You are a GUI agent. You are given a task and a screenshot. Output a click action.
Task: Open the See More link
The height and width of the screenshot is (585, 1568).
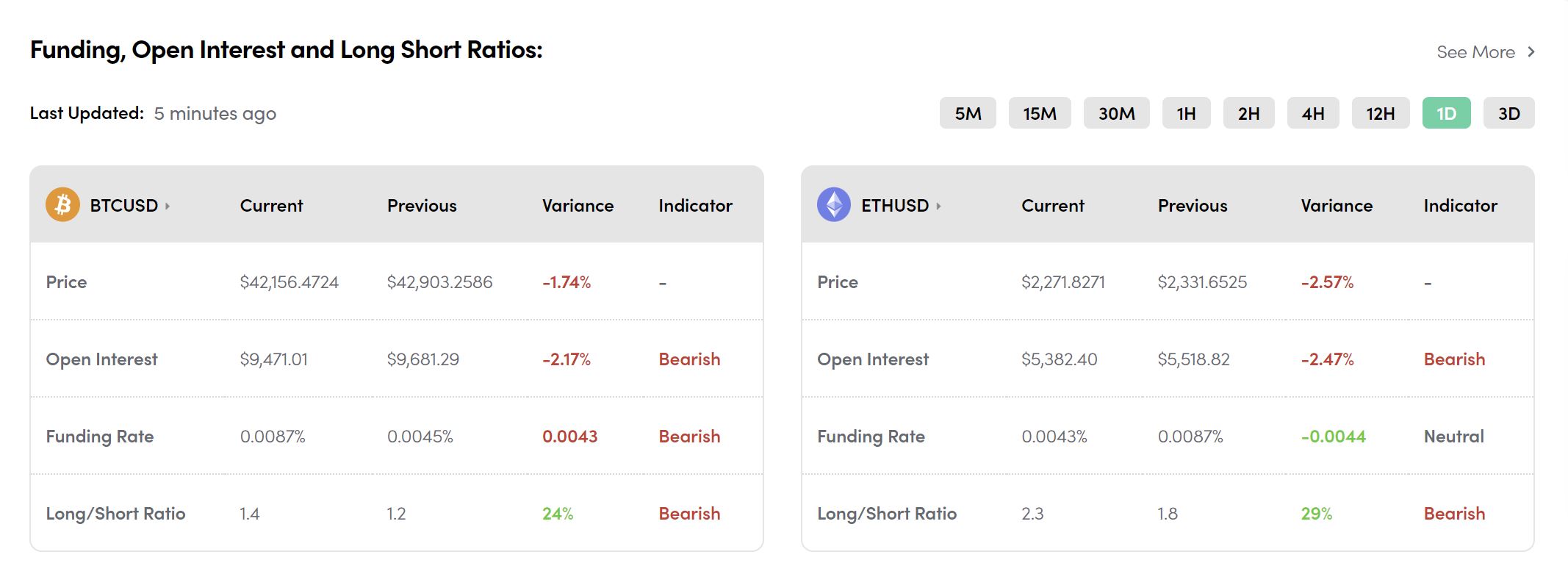pos(1475,52)
